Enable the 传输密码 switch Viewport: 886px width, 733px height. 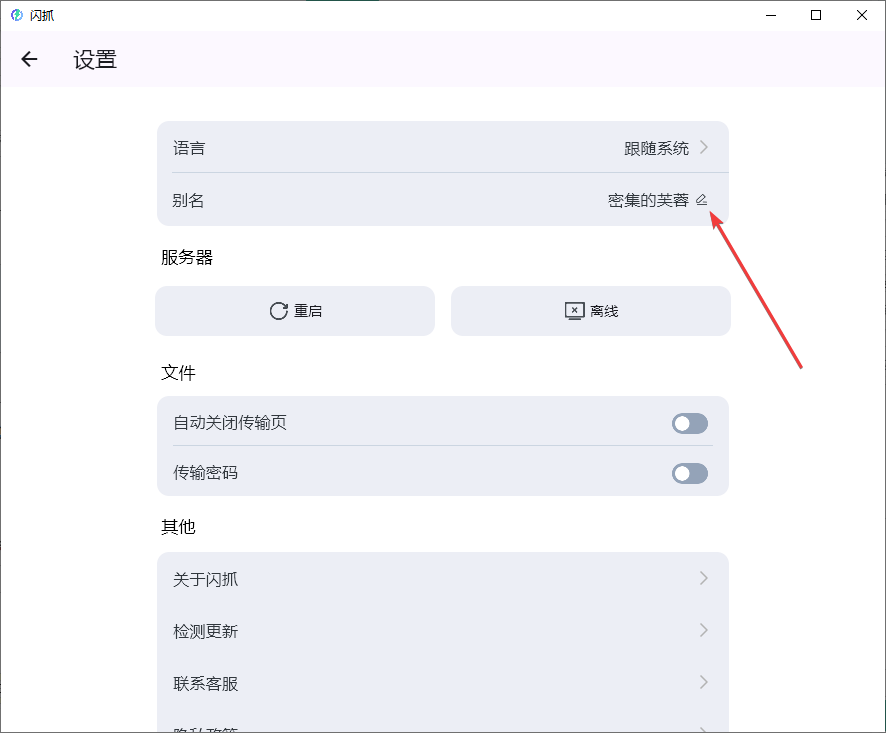(689, 474)
